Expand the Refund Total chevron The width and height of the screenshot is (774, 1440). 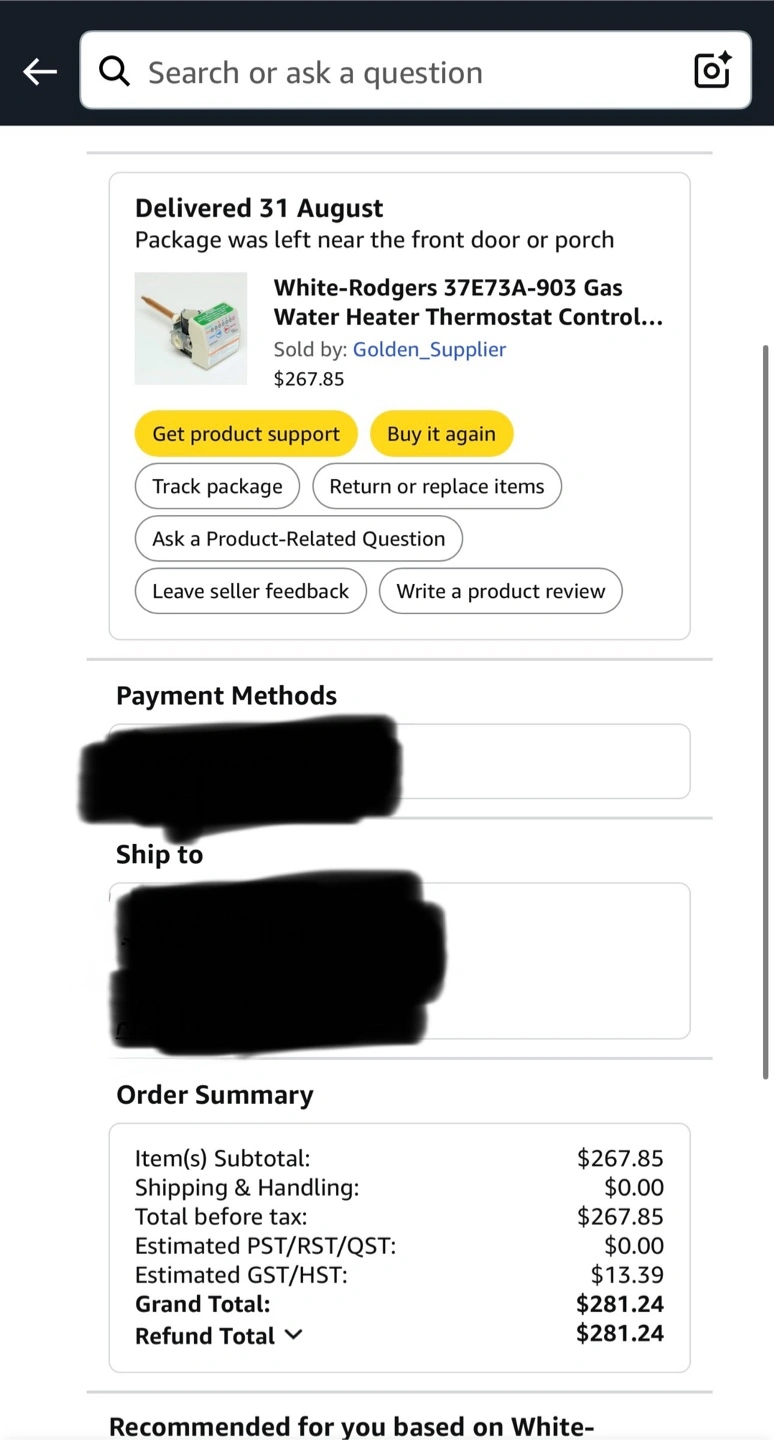tap(293, 1334)
